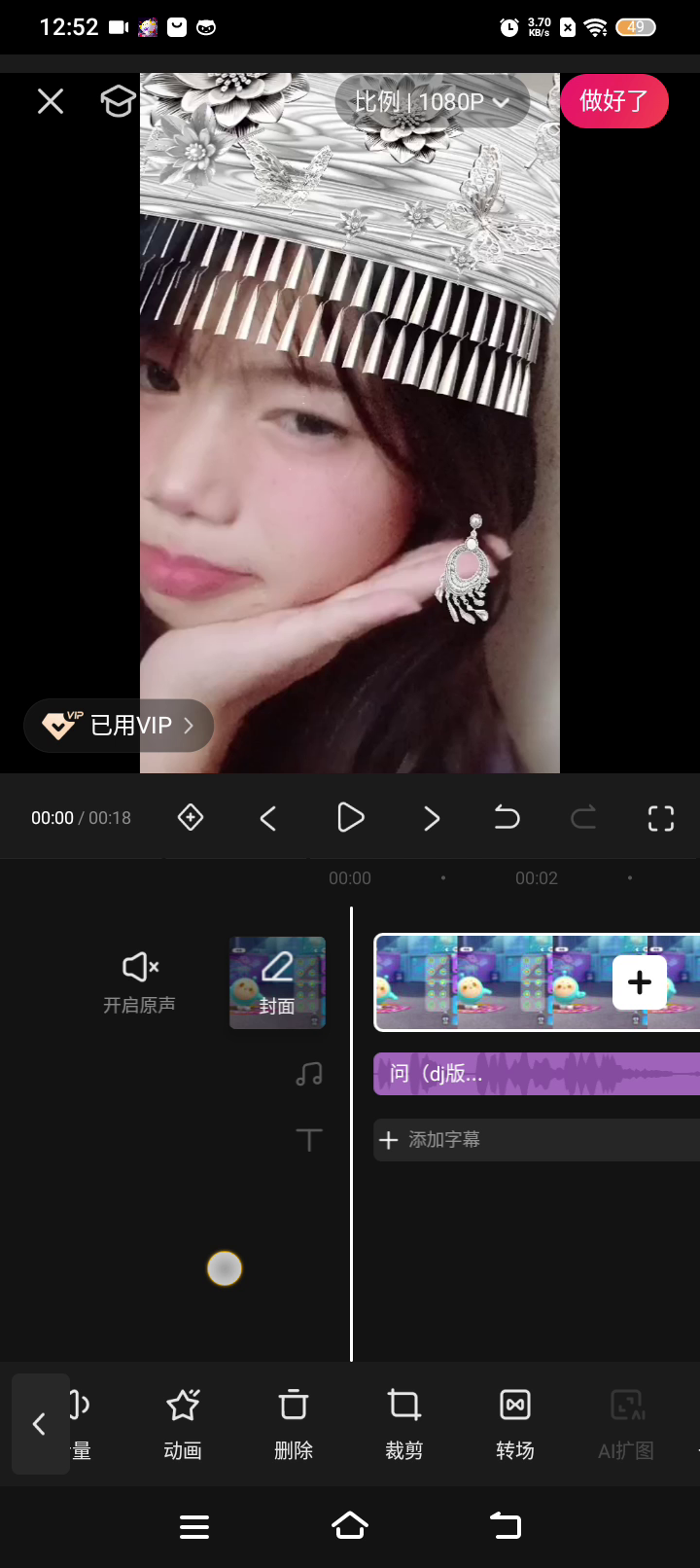Image resolution: width=700 pixels, height=1568 pixels.
Task: Tap the plus button on video clip
Action: [x=640, y=982]
